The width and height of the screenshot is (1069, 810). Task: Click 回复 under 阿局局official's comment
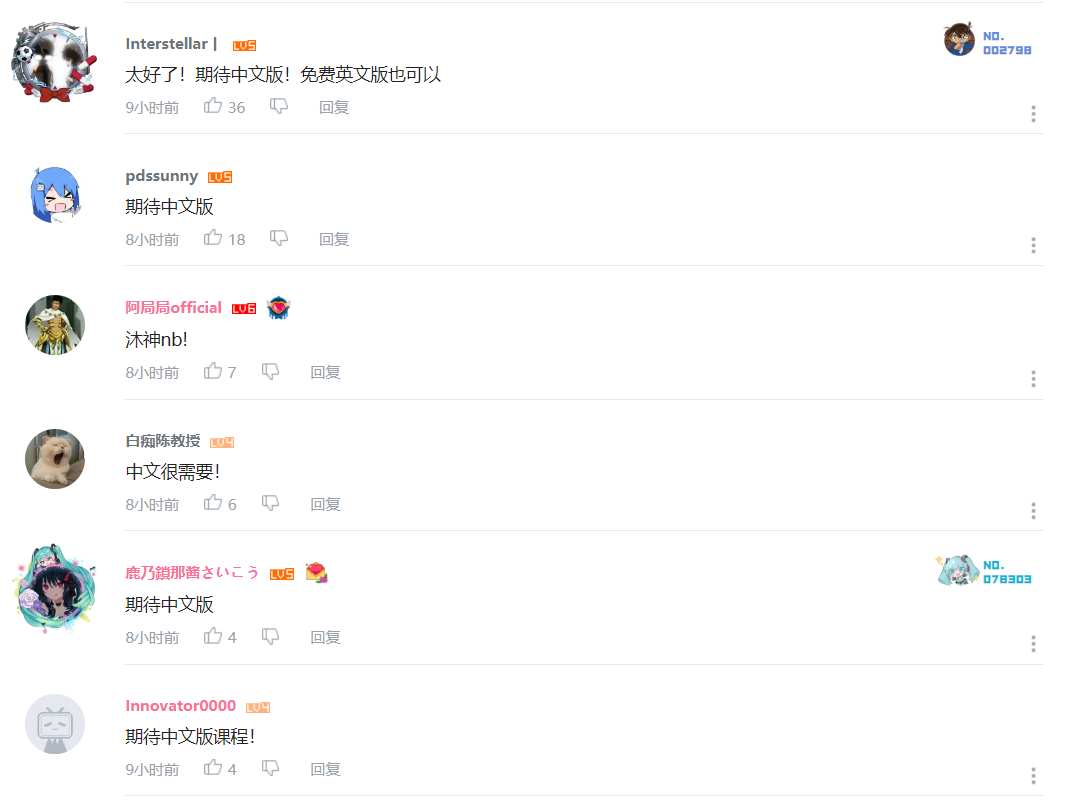325,372
